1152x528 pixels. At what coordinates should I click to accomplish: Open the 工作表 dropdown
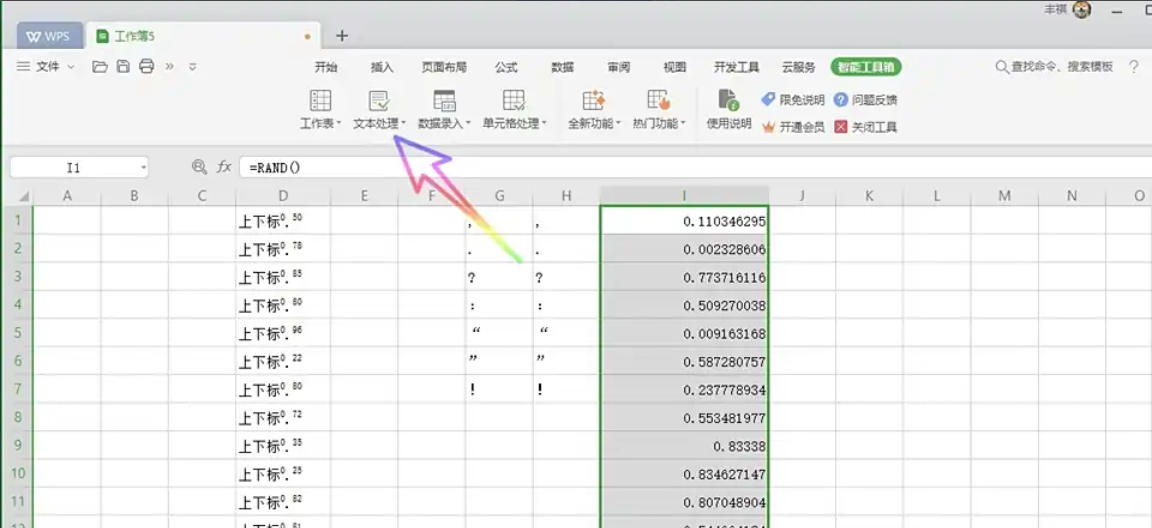click(320, 109)
